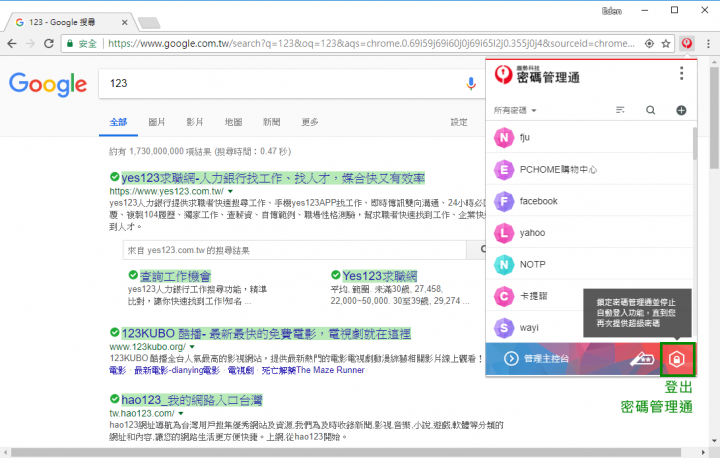720x458 pixels.
Task: Open the yes123求職網 search result link
Action: [x=273, y=178]
